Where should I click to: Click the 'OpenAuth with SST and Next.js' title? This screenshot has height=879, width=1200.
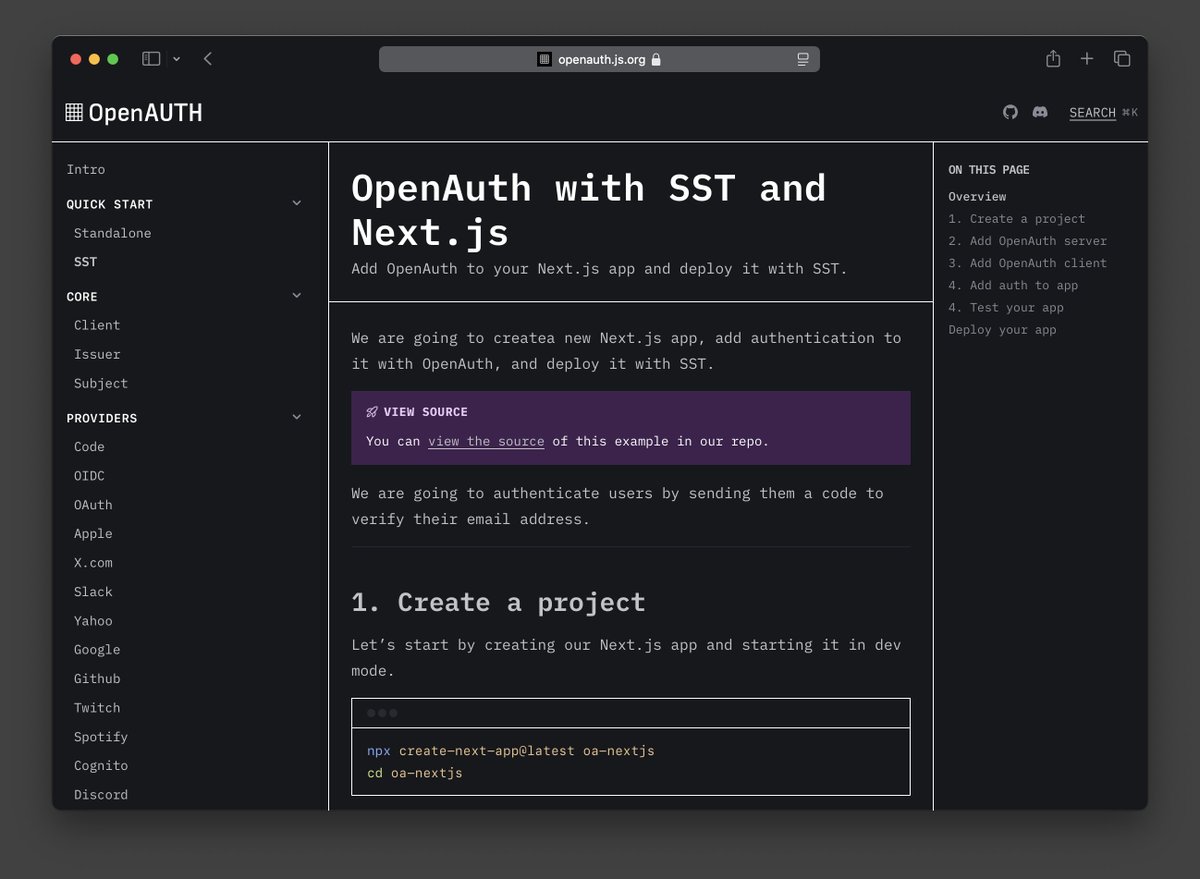point(589,210)
